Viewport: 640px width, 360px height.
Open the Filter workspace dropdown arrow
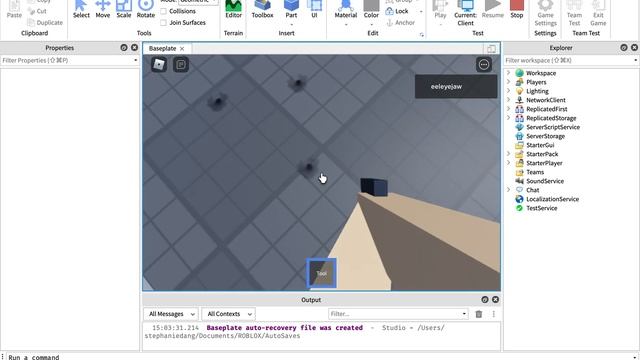coord(635,60)
